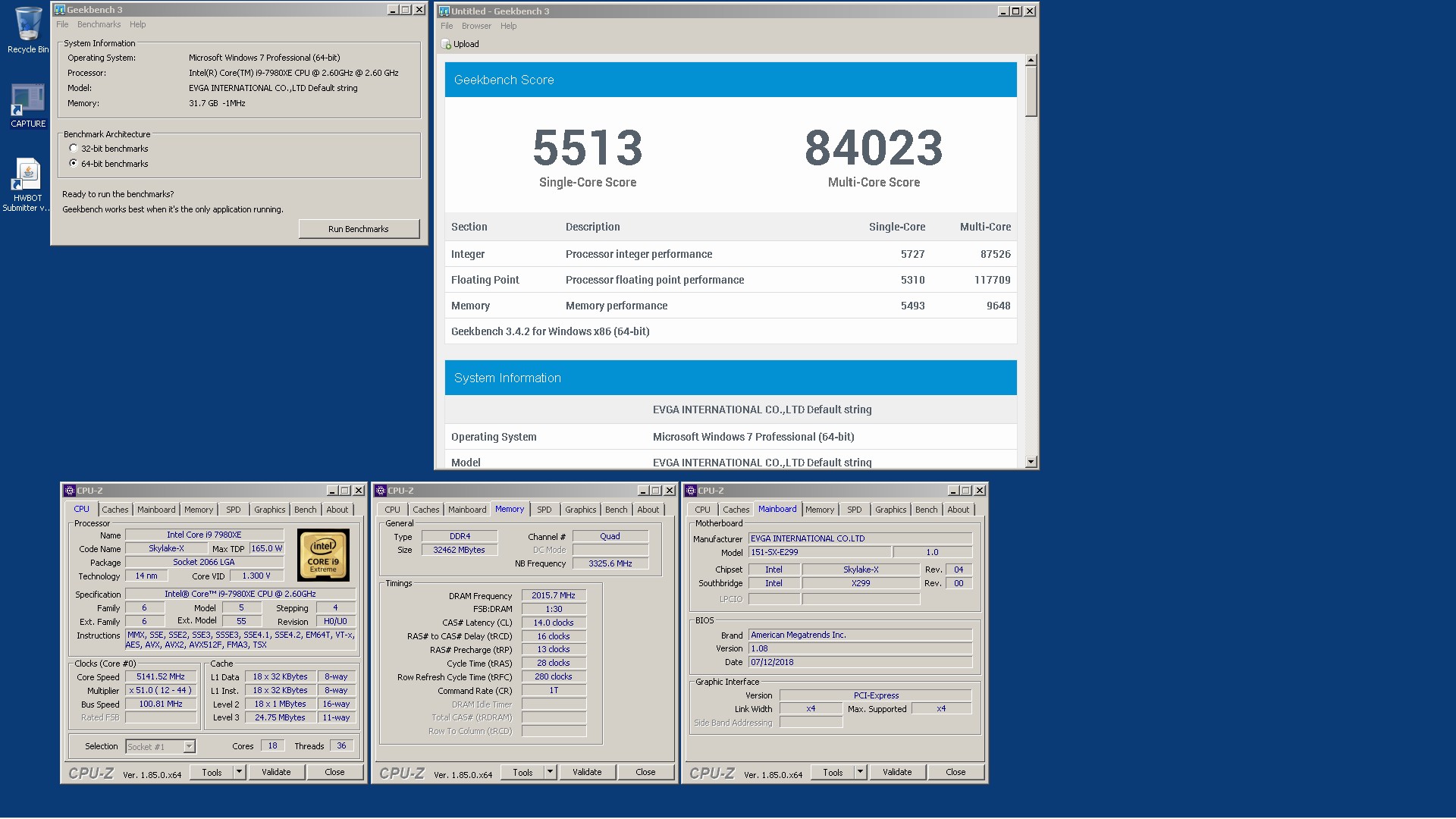The width and height of the screenshot is (1456, 819).
Task: Click Tools button in Mainboard CPU-Z window
Action: (833, 772)
